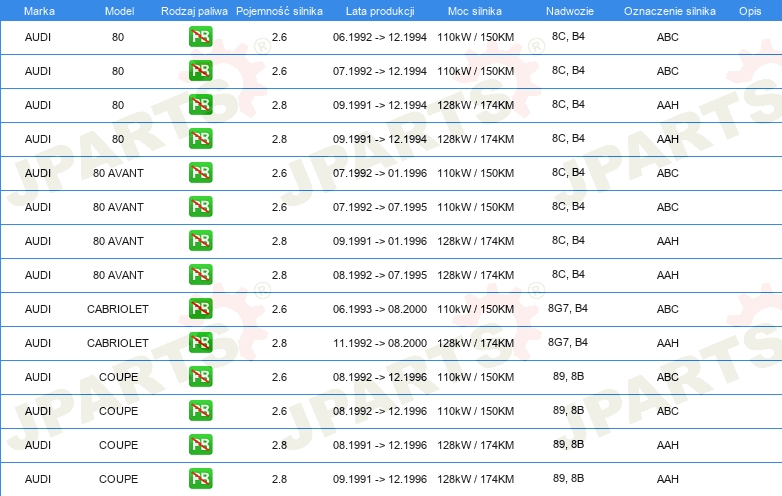Click COUPE model in the 09.1991 row
Viewport: 782px width, 496px height.
[x=118, y=479]
